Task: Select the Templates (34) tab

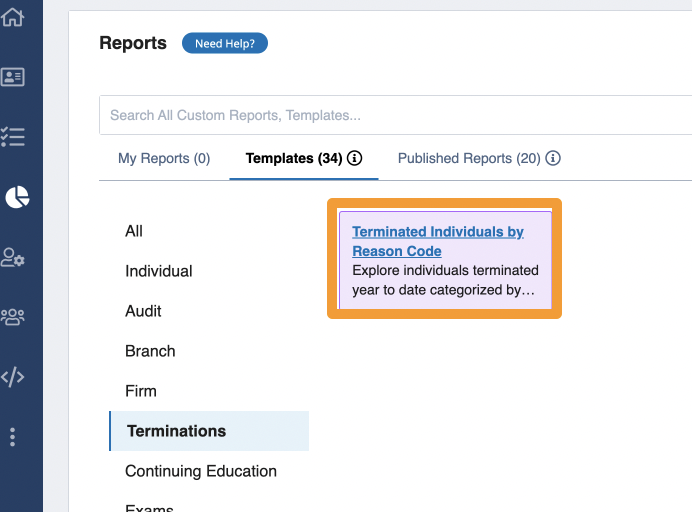Action: click(294, 158)
